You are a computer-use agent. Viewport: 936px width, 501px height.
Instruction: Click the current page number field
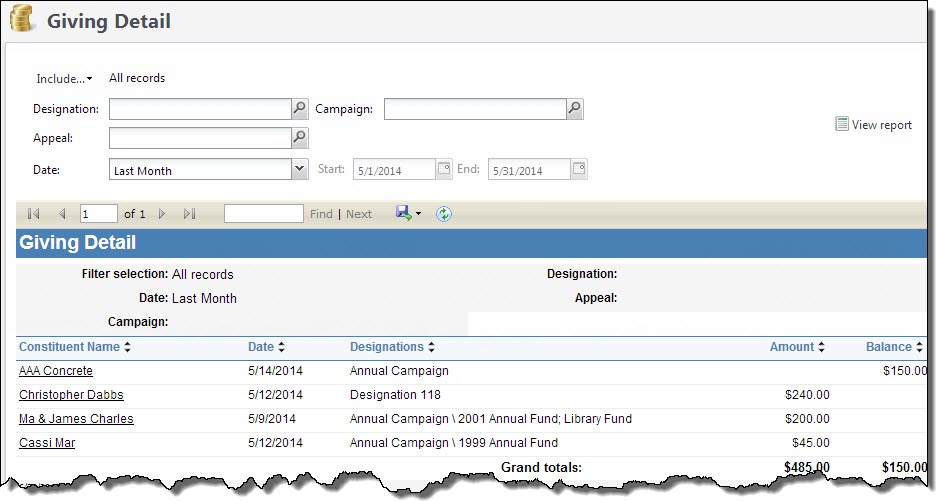pyautogui.click(x=98, y=214)
